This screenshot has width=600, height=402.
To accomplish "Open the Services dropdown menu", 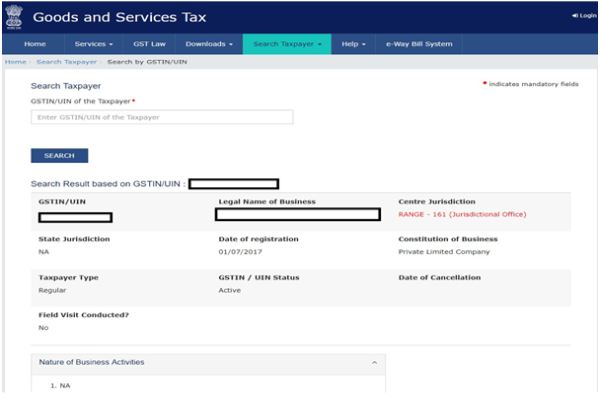I will (x=93, y=44).
